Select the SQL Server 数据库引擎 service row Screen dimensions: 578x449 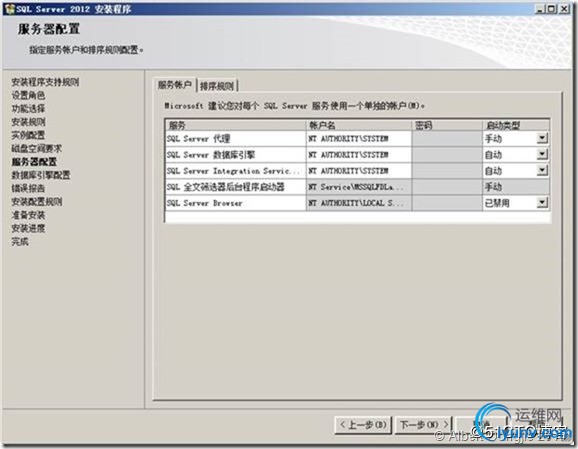(357, 154)
